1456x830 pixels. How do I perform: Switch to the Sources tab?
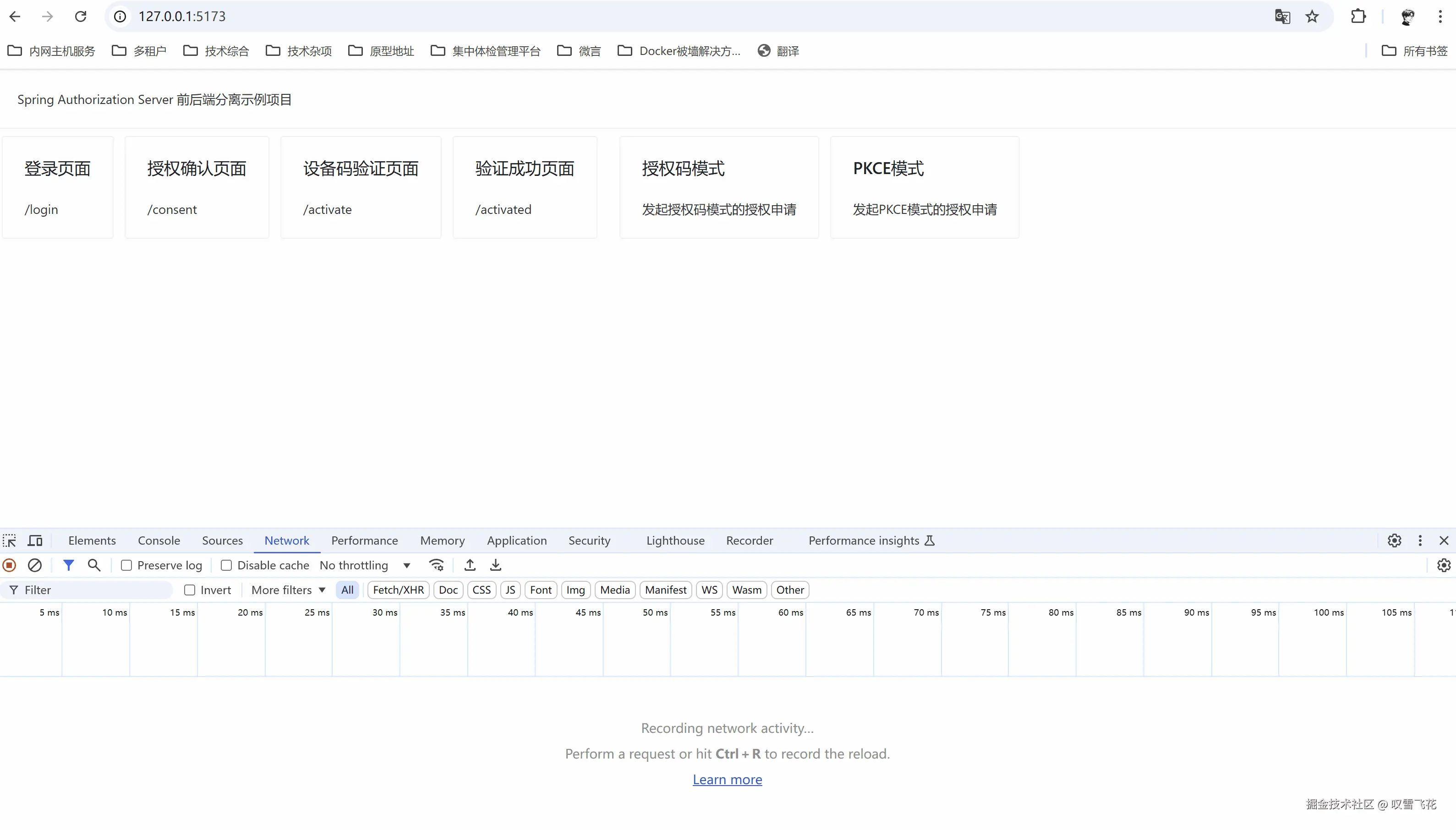(222, 541)
